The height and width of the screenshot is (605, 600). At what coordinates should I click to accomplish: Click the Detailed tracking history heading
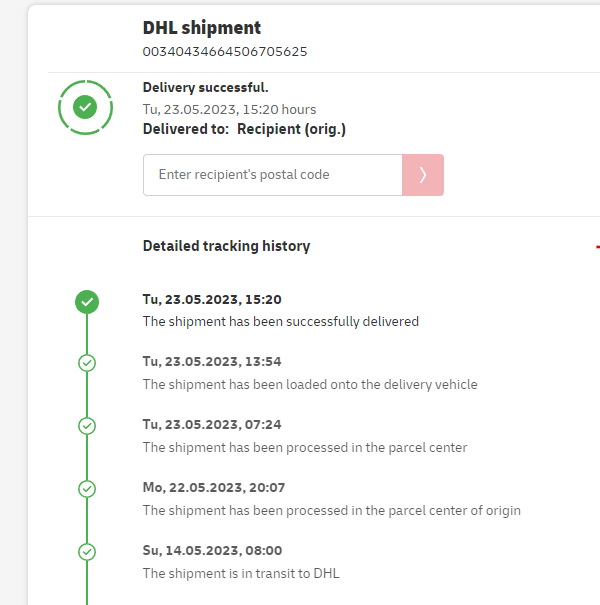pos(226,246)
